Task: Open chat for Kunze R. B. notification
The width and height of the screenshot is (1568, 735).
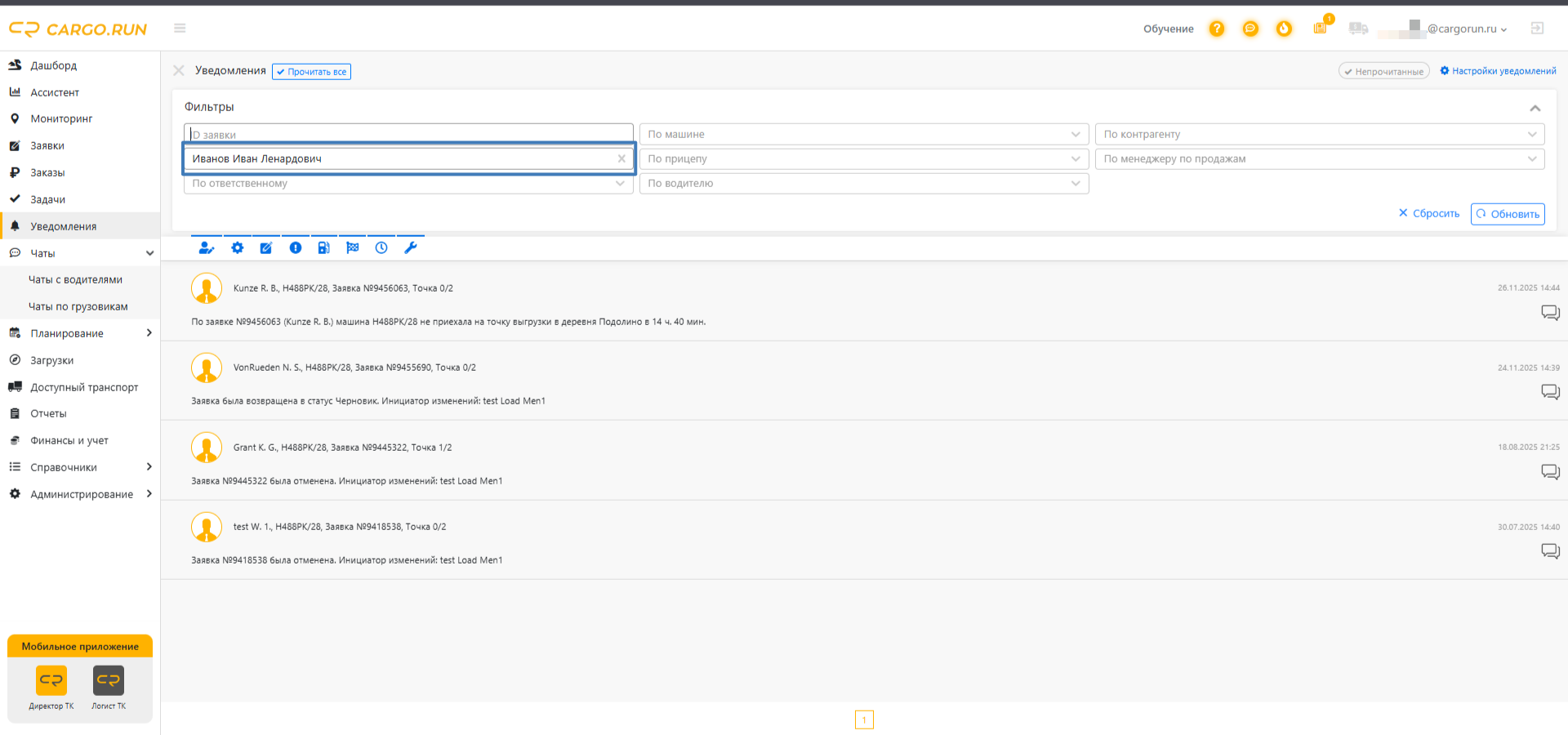Action: 1550,313
